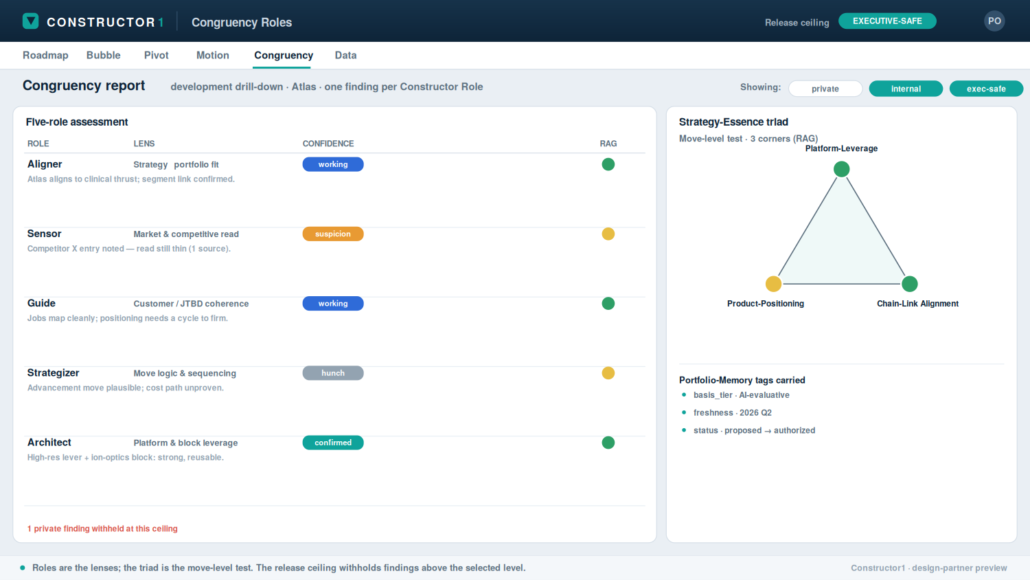Click the 'status · proposed → authorized' tag
This screenshot has width=1030, height=580.
point(754,431)
